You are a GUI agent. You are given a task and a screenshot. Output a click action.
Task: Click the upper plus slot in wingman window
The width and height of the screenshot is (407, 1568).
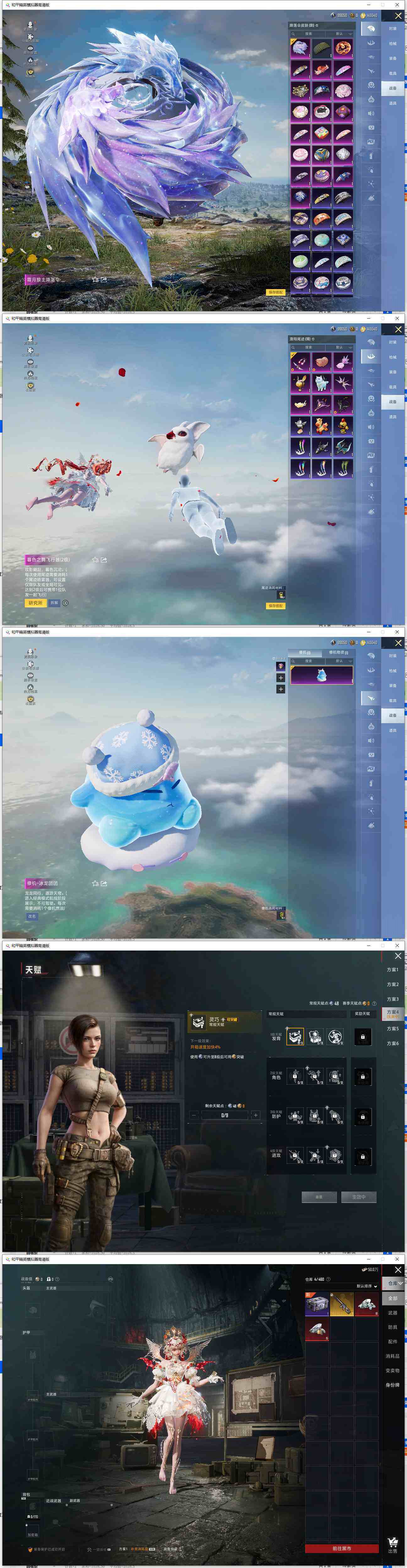281,677
